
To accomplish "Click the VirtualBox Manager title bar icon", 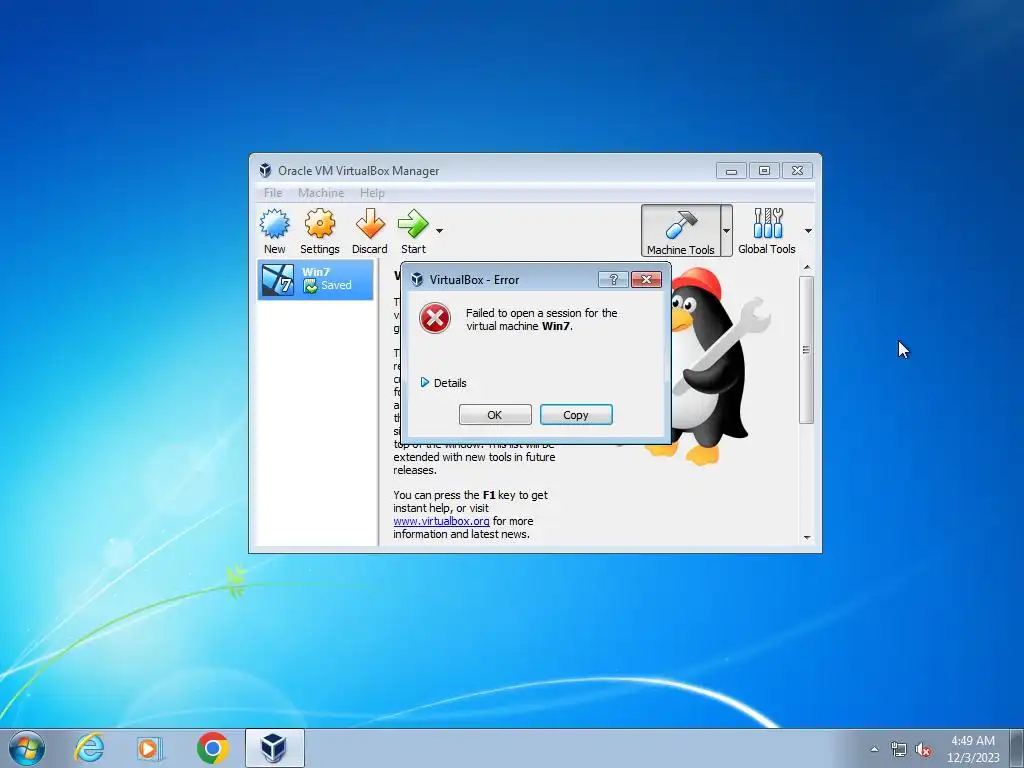I will pyautogui.click(x=265, y=170).
